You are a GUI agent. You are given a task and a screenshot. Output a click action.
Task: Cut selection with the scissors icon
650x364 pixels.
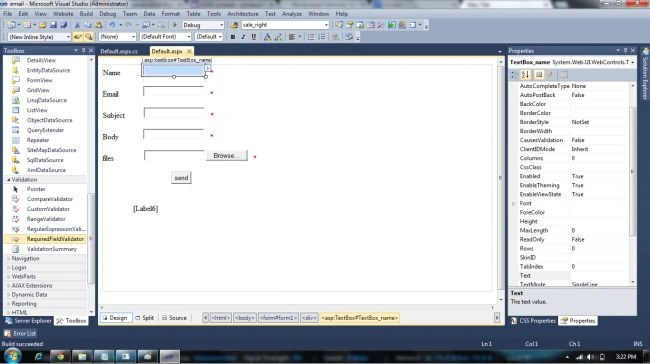point(77,25)
